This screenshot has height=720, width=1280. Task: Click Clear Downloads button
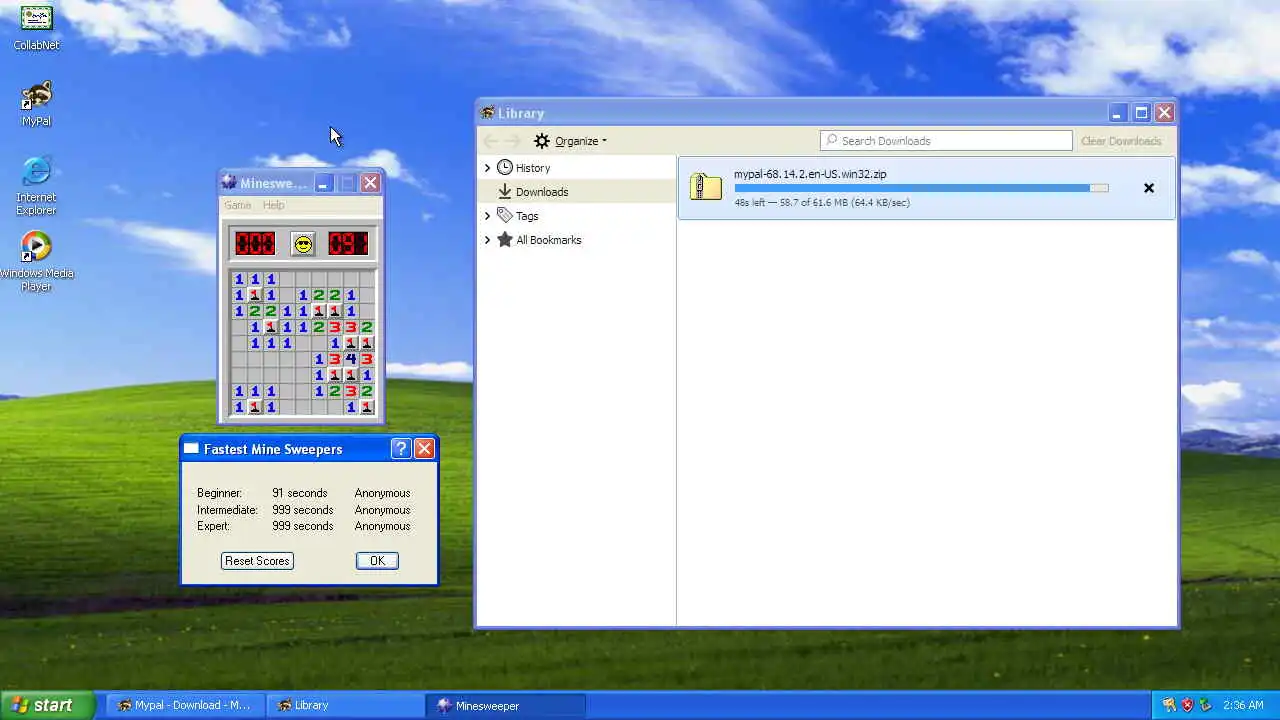[x=1121, y=141]
